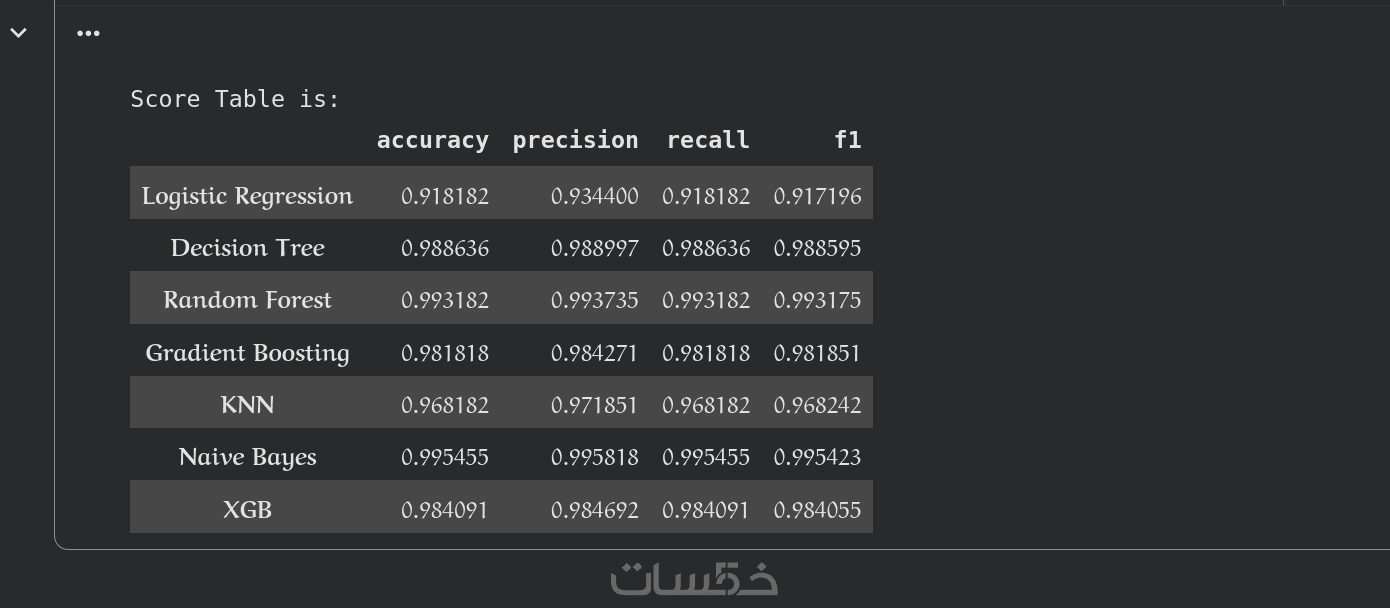Click the "Score Table is:" output text

point(235,99)
